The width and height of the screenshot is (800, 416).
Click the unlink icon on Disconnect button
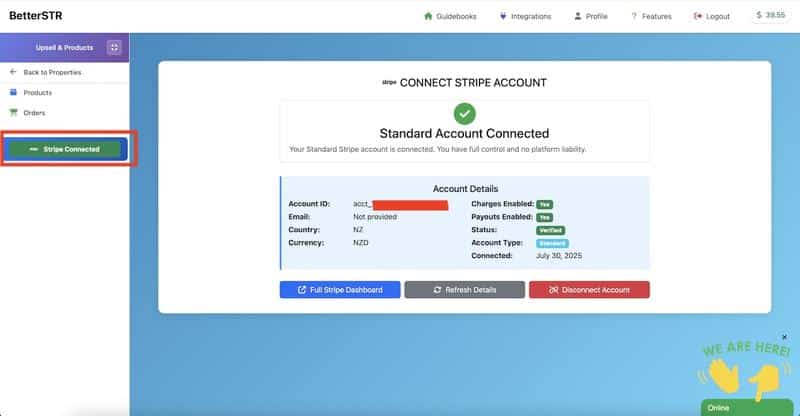tap(554, 290)
